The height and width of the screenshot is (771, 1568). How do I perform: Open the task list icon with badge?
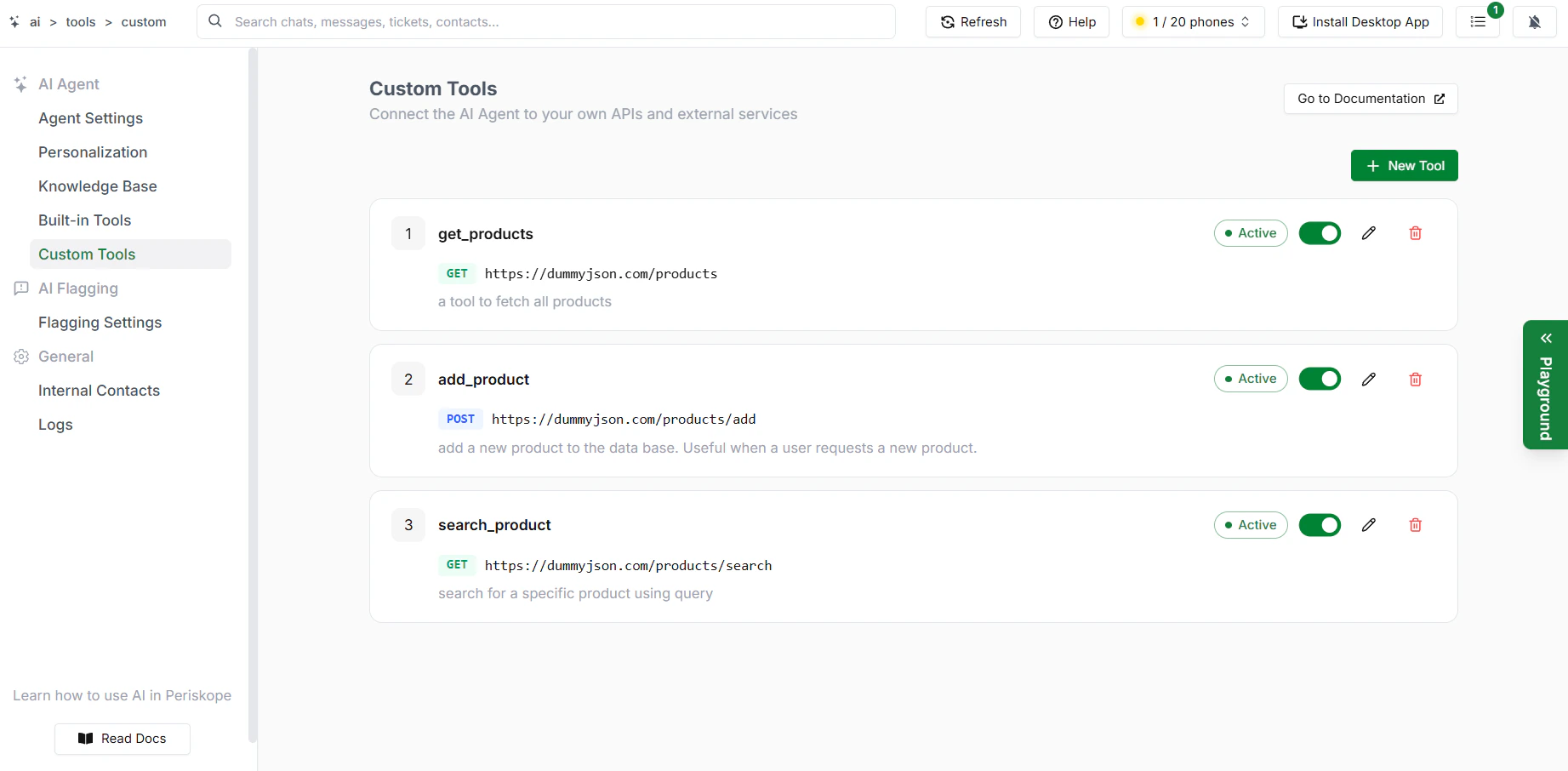(1478, 22)
